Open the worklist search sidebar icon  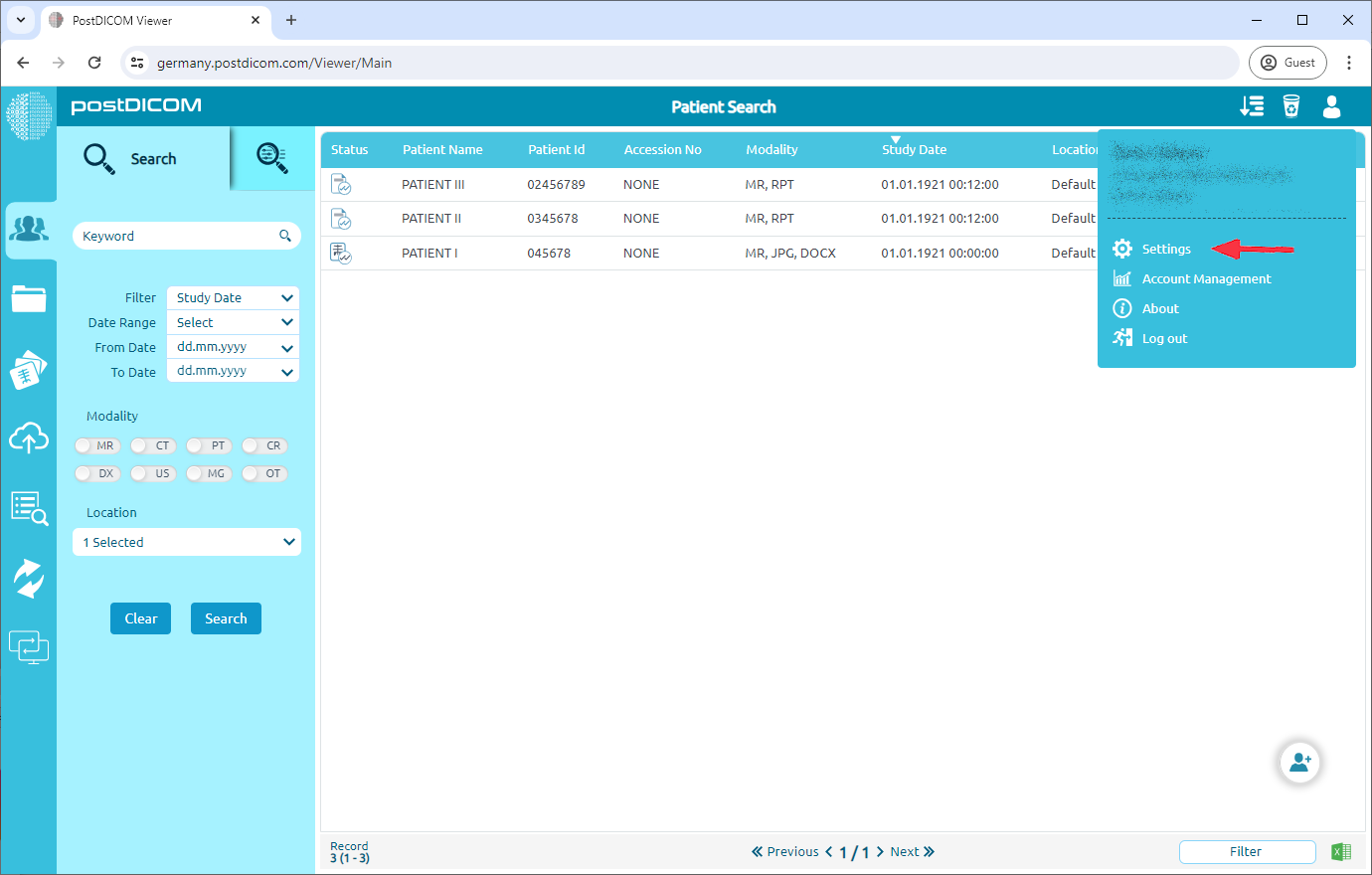[x=30, y=507]
